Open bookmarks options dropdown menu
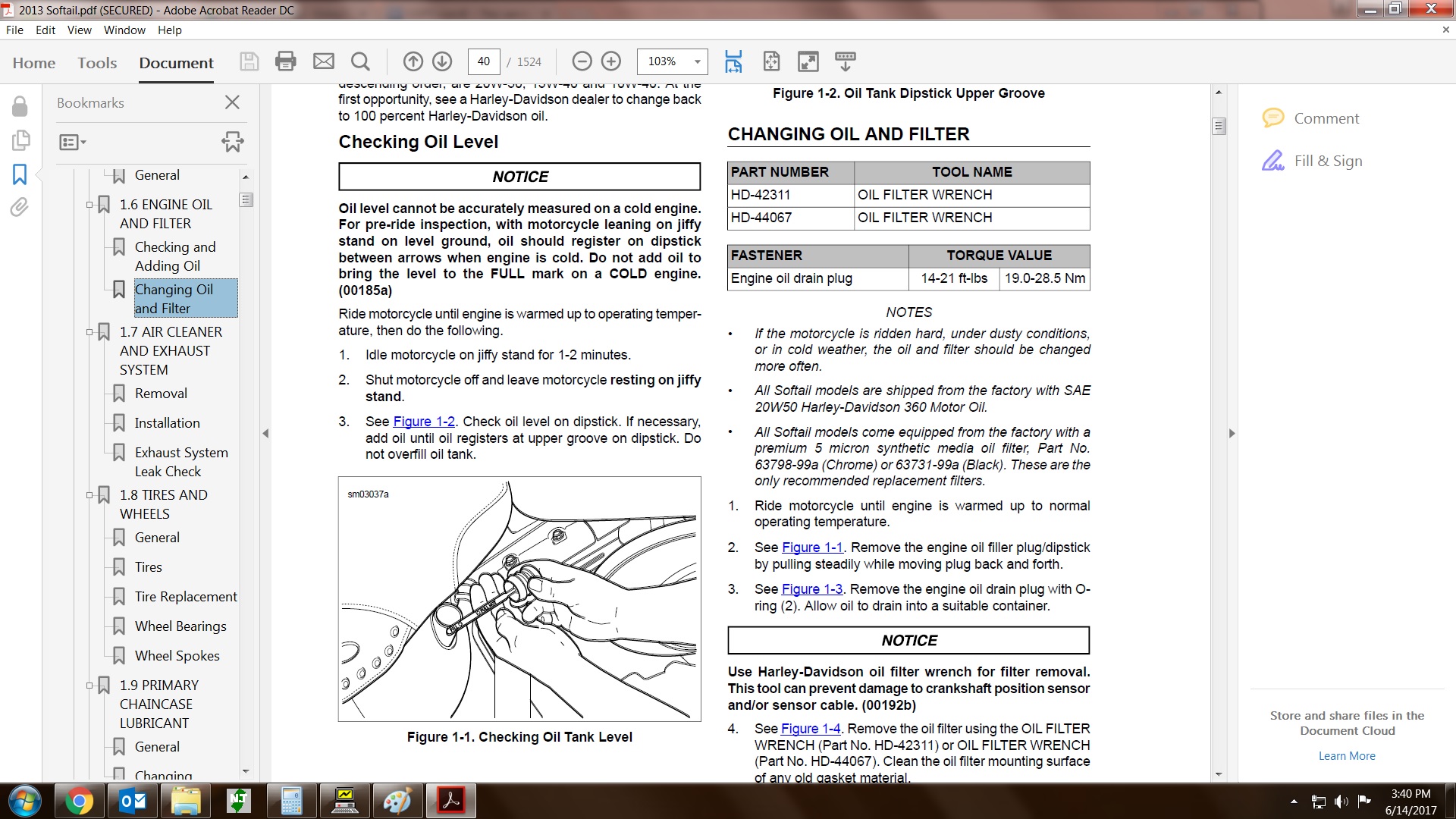The height and width of the screenshot is (819, 1456). 72,142
